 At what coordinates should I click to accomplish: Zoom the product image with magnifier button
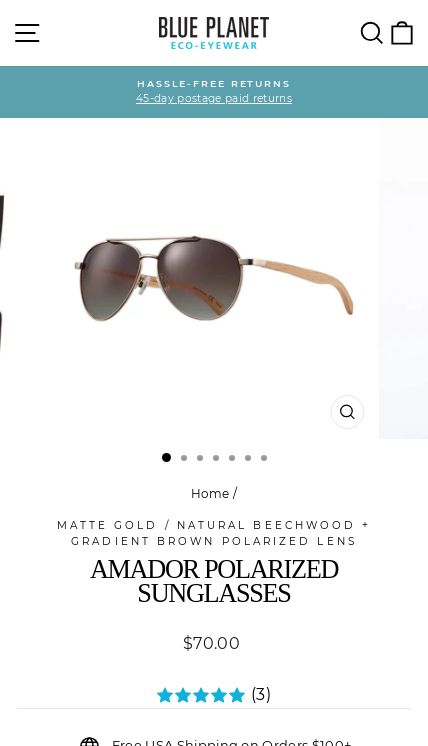tap(348, 412)
